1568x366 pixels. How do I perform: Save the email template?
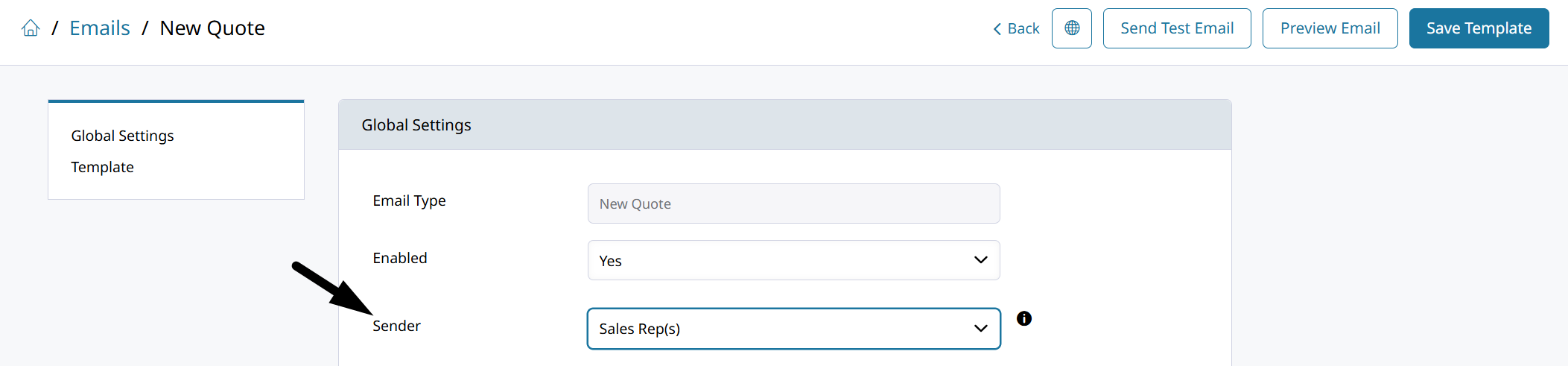(x=1479, y=28)
